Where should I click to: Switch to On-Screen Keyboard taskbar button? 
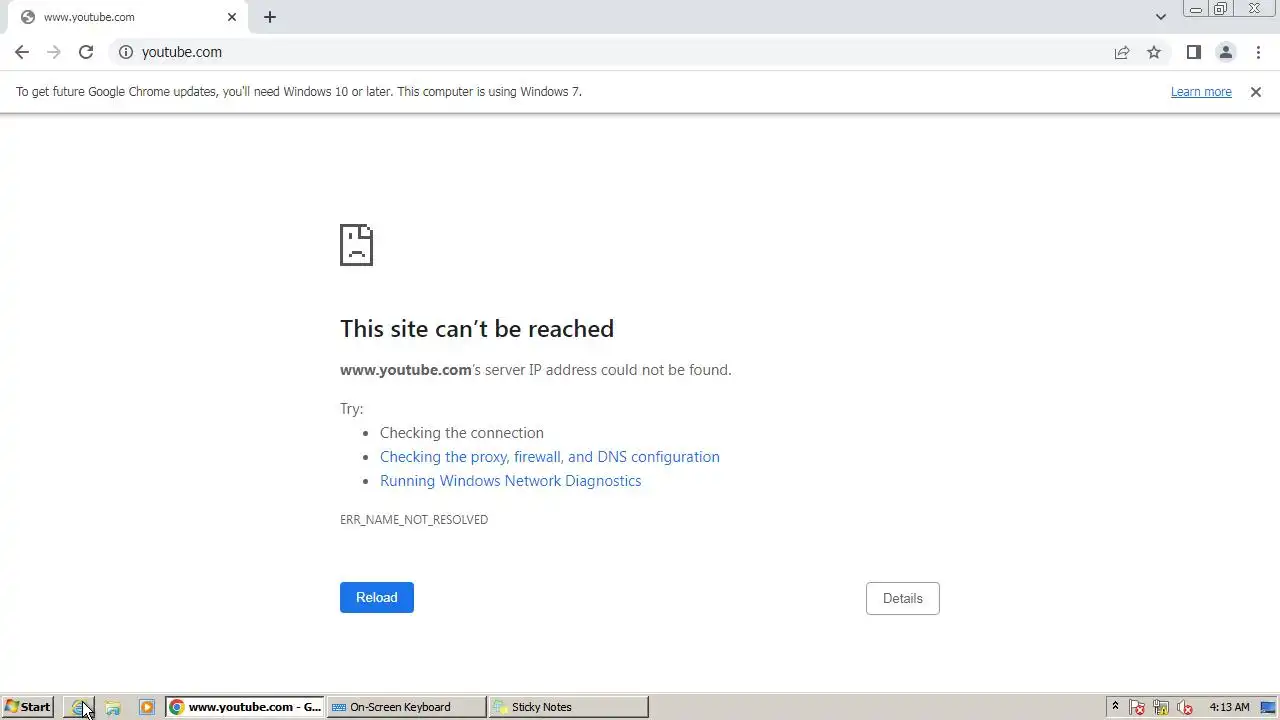(x=406, y=707)
